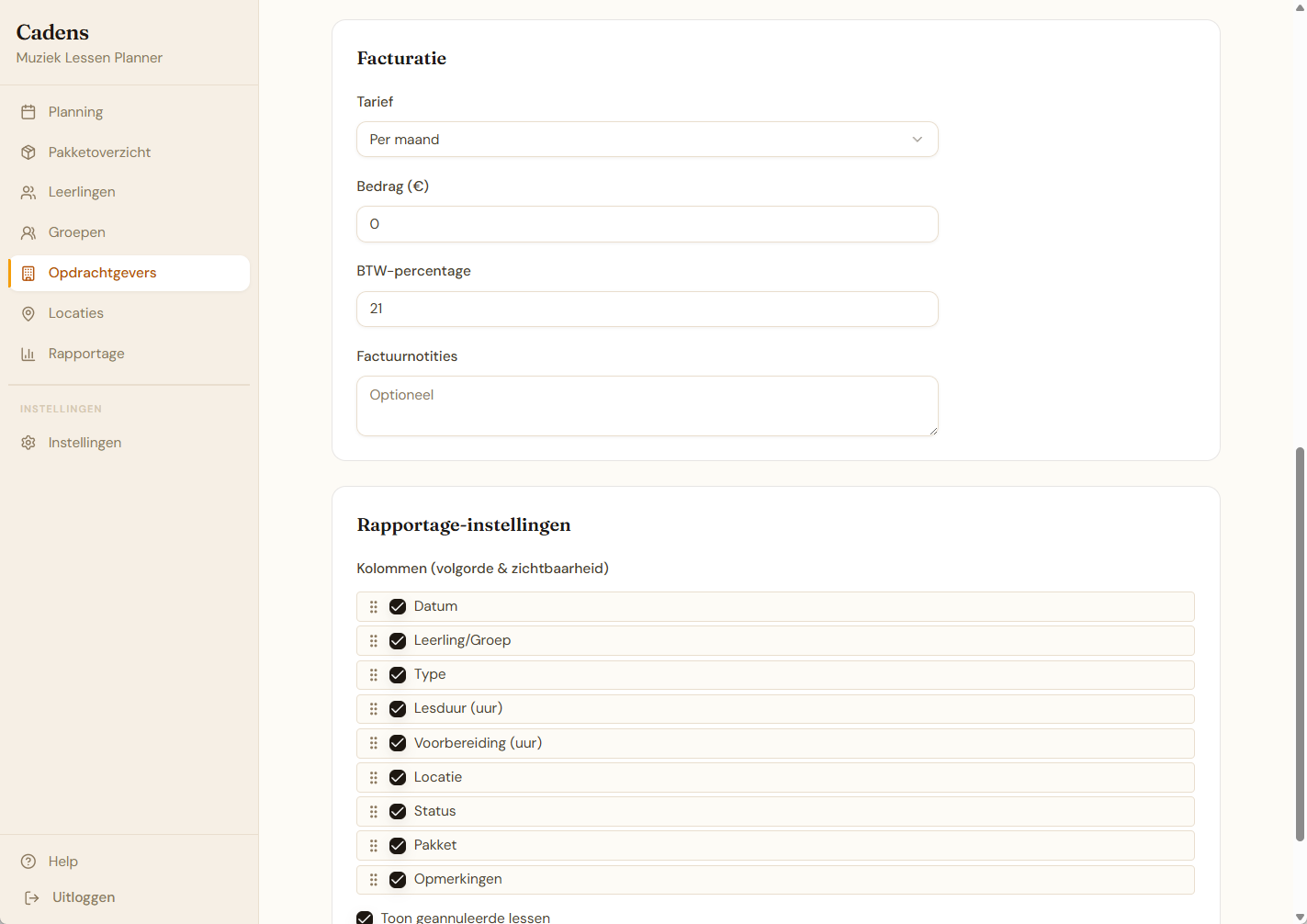Click the Cadens app title
Screen dimensions: 1307x924
point(52,32)
